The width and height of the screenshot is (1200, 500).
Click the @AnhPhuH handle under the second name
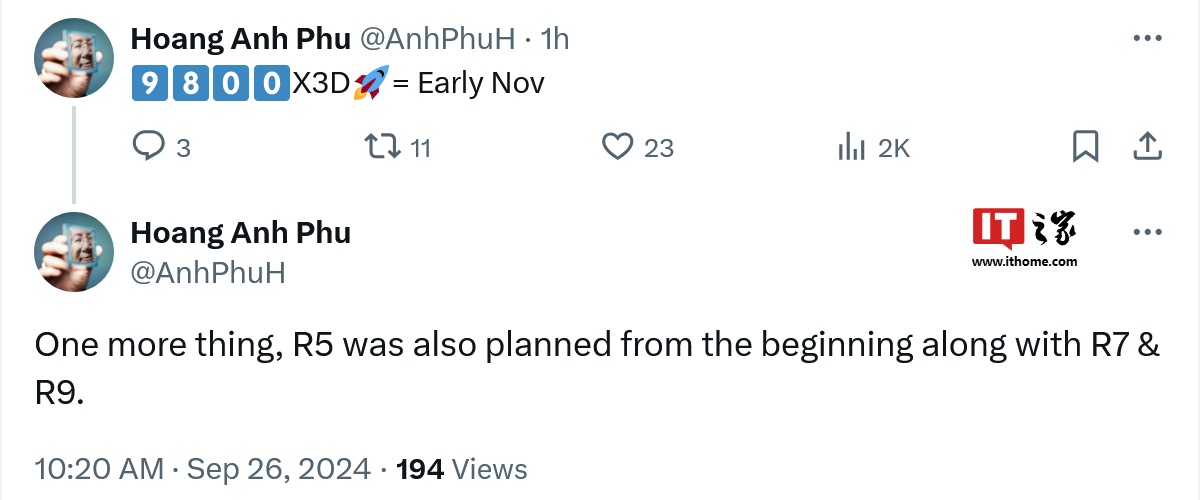[208, 271]
